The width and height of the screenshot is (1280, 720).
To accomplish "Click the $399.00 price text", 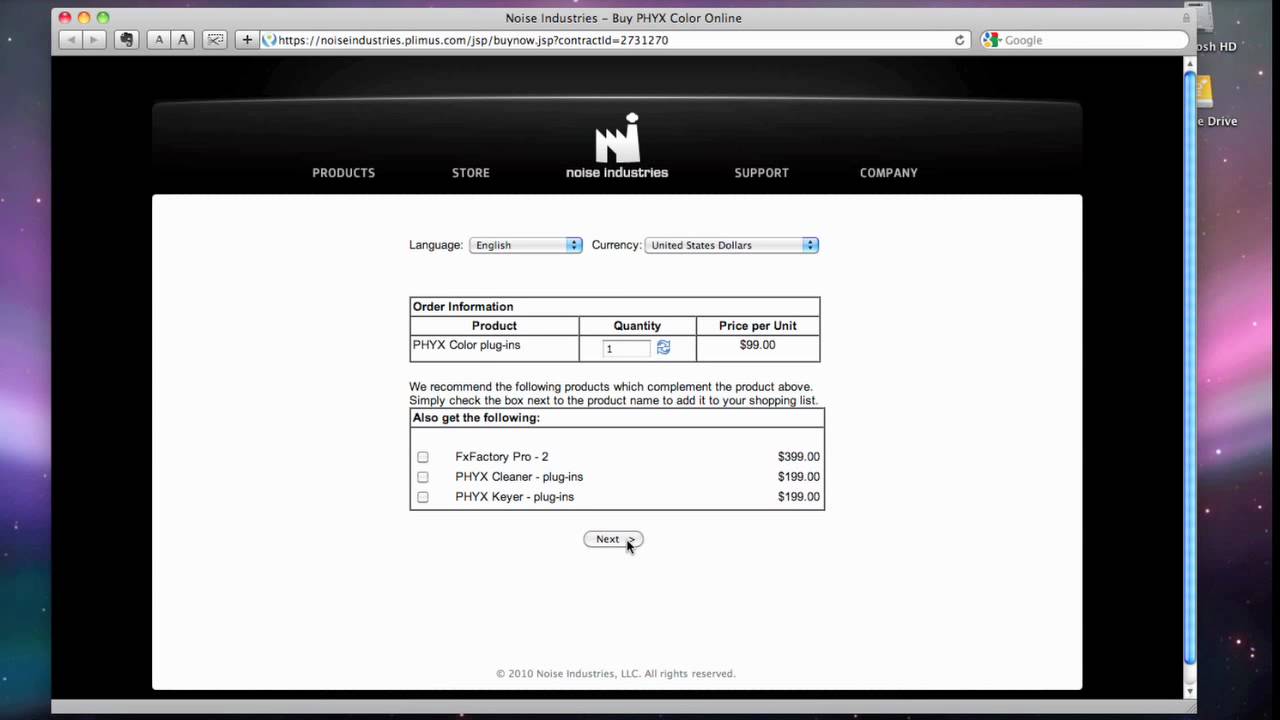I will pyautogui.click(x=799, y=457).
